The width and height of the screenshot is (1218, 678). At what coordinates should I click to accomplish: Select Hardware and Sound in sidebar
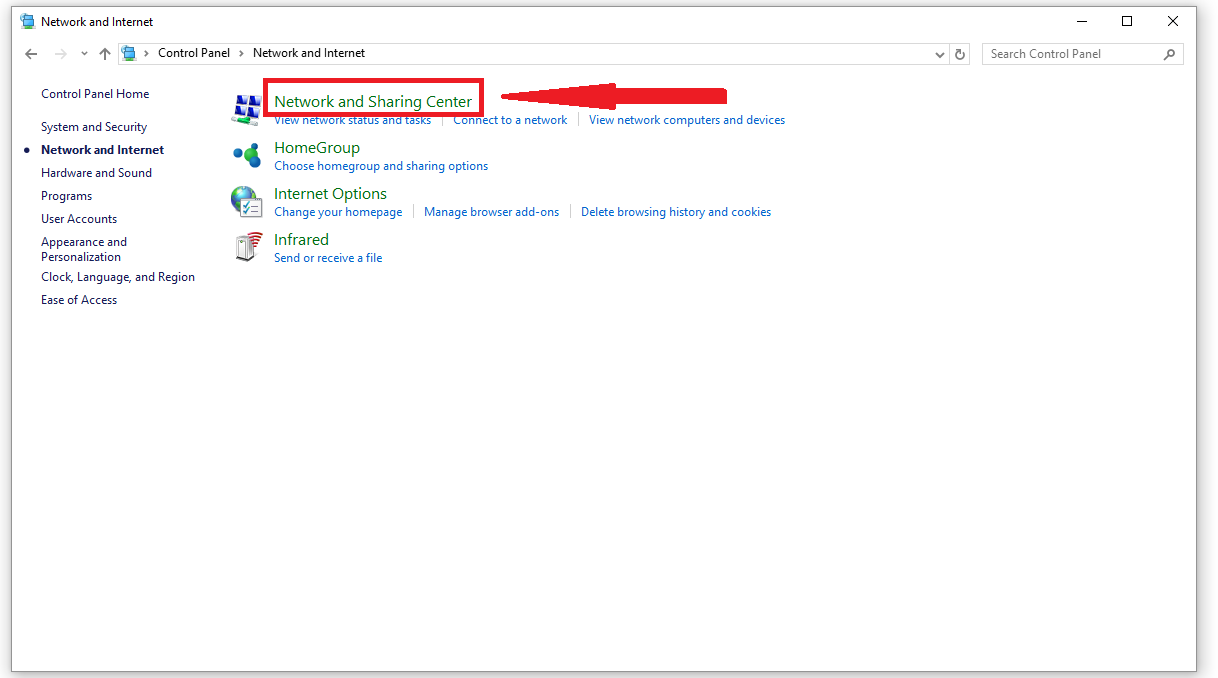[x=96, y=173]
